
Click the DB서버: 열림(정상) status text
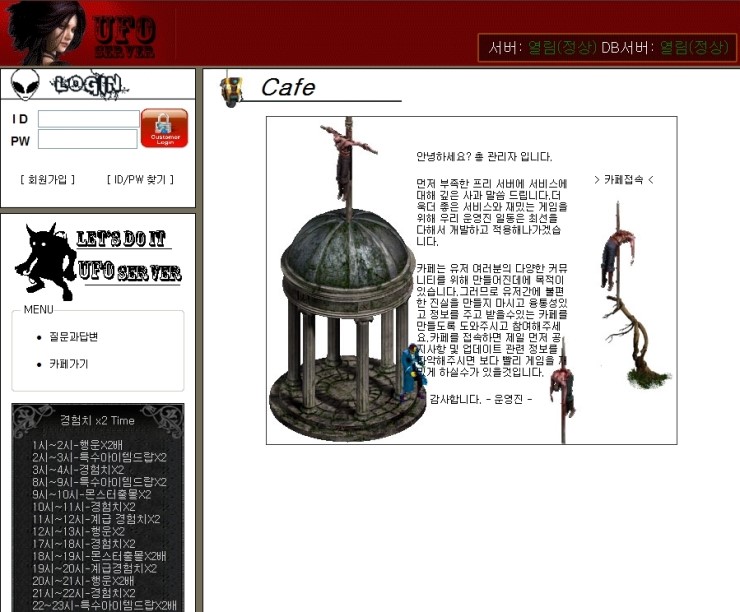tap(664, 47)
